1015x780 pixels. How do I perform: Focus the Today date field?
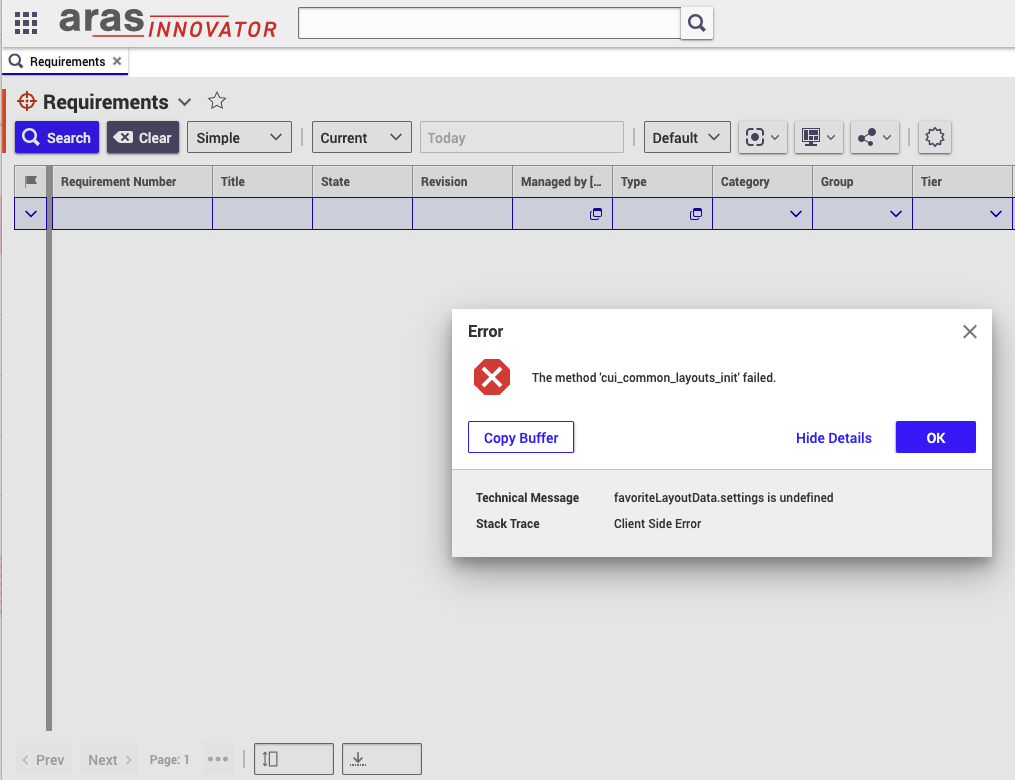522,137
